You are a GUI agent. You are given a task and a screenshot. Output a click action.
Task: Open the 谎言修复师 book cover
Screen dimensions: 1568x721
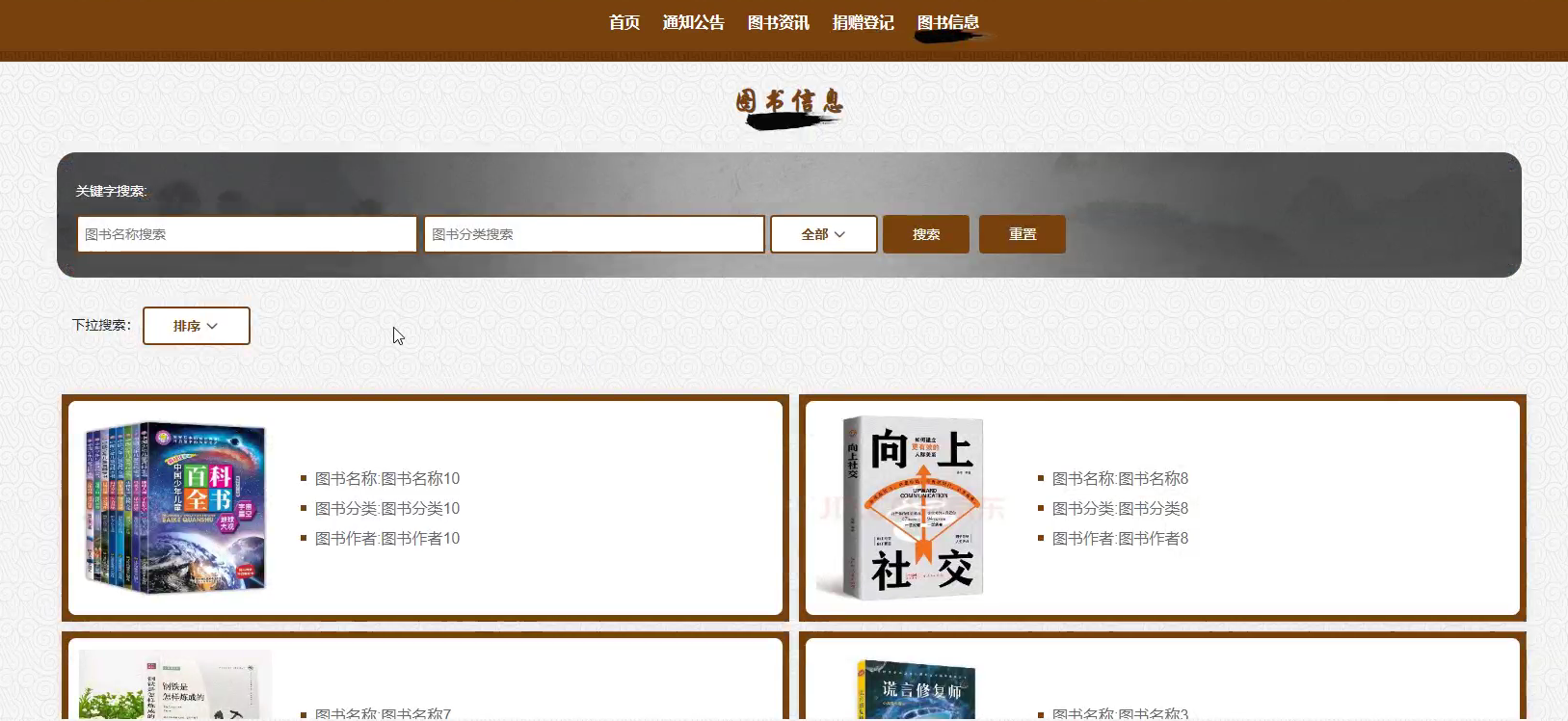tap(917, 689)
